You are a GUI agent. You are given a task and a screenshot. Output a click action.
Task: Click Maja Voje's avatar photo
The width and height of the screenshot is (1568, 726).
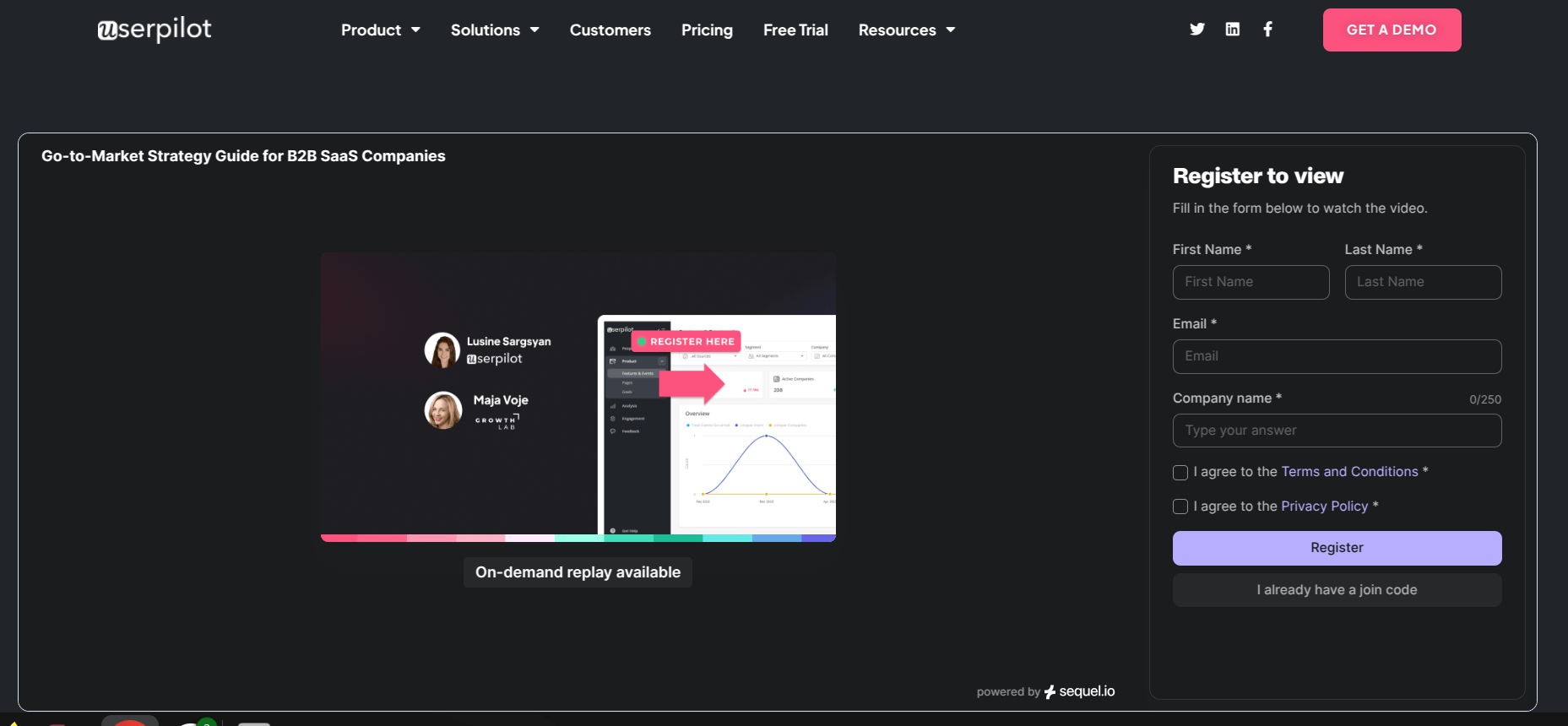click(x=442, y=410)
